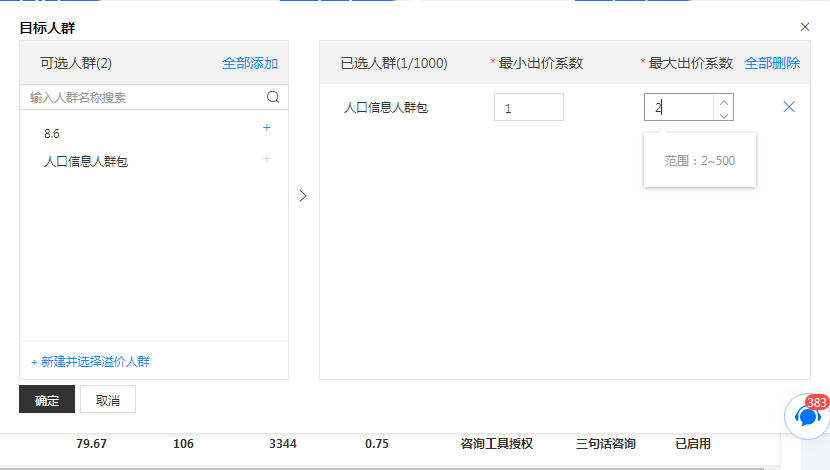This screenshot has width=830, height=470.
Task: Click the 已选人群(1/1000) header
Action: [394, 63]
